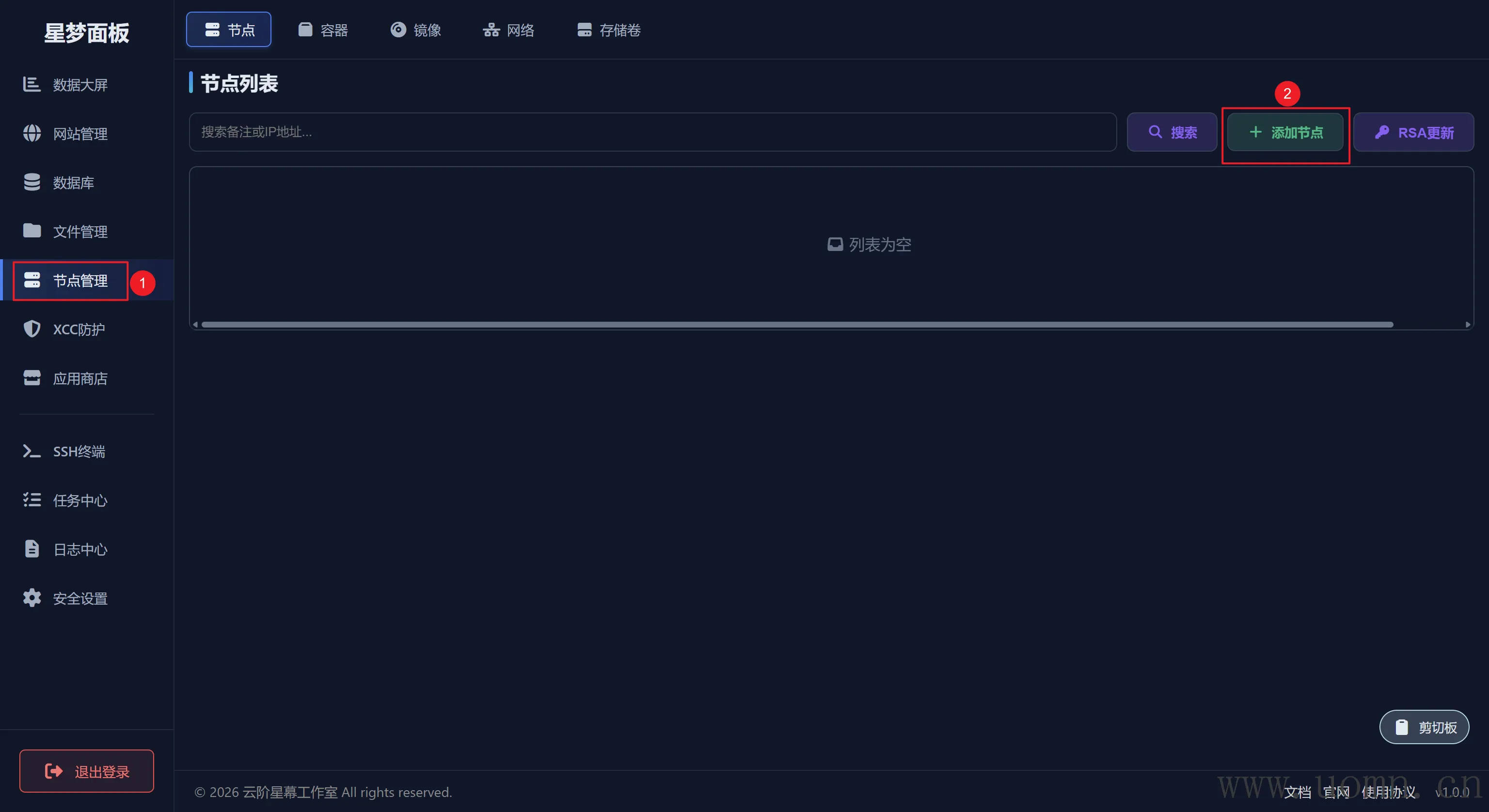Select the 存储卷 tab

point(608,30)
